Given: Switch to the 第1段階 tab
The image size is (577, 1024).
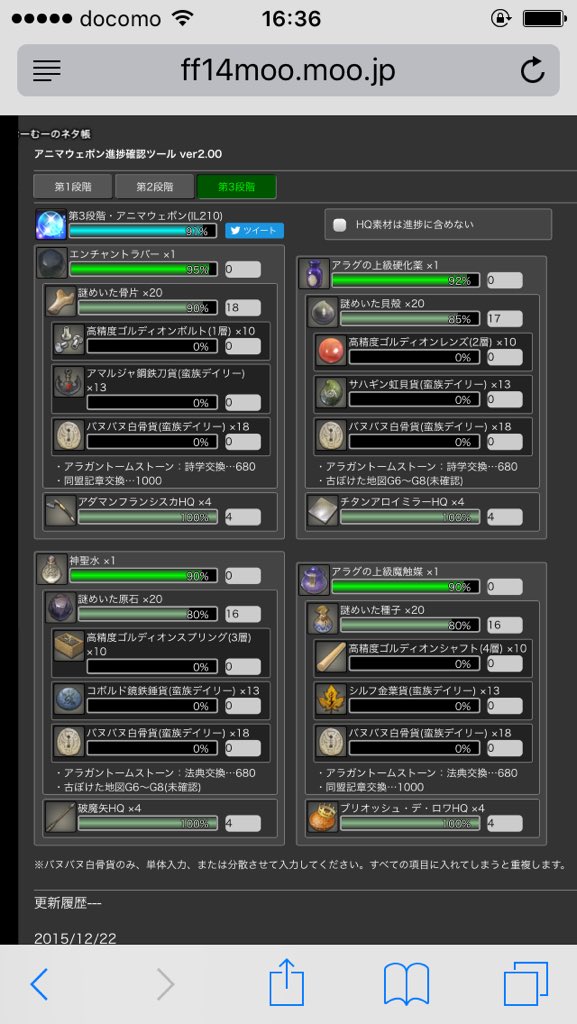Looking at the screenshot, I should coord(73,187).
